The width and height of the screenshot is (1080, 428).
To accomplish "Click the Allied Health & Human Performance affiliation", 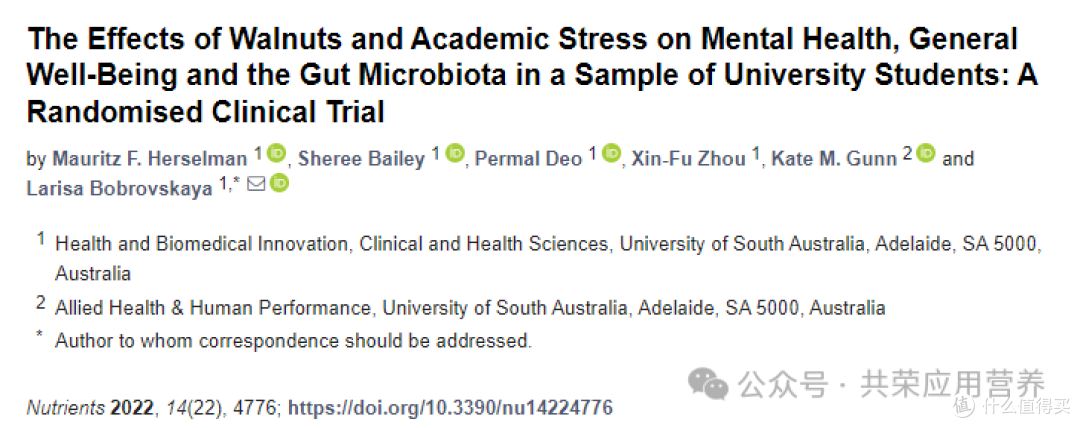I will (x=470, y=307).
